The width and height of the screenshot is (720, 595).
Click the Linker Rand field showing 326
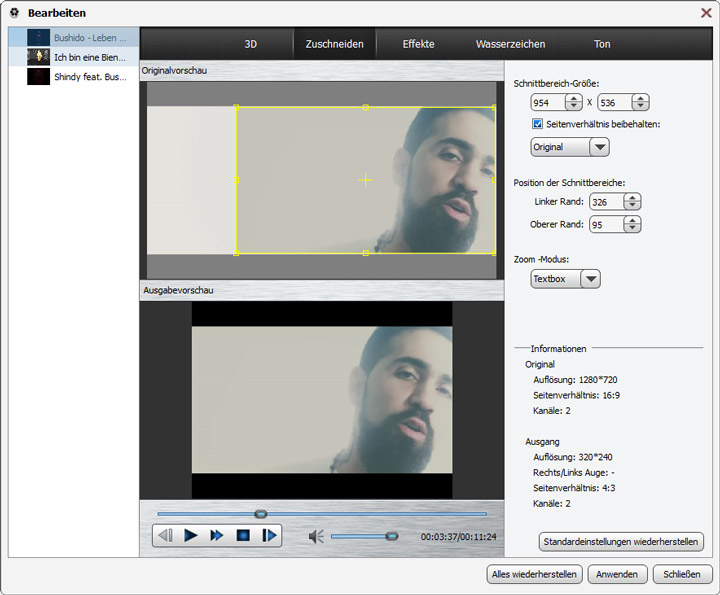coord(607,202)
